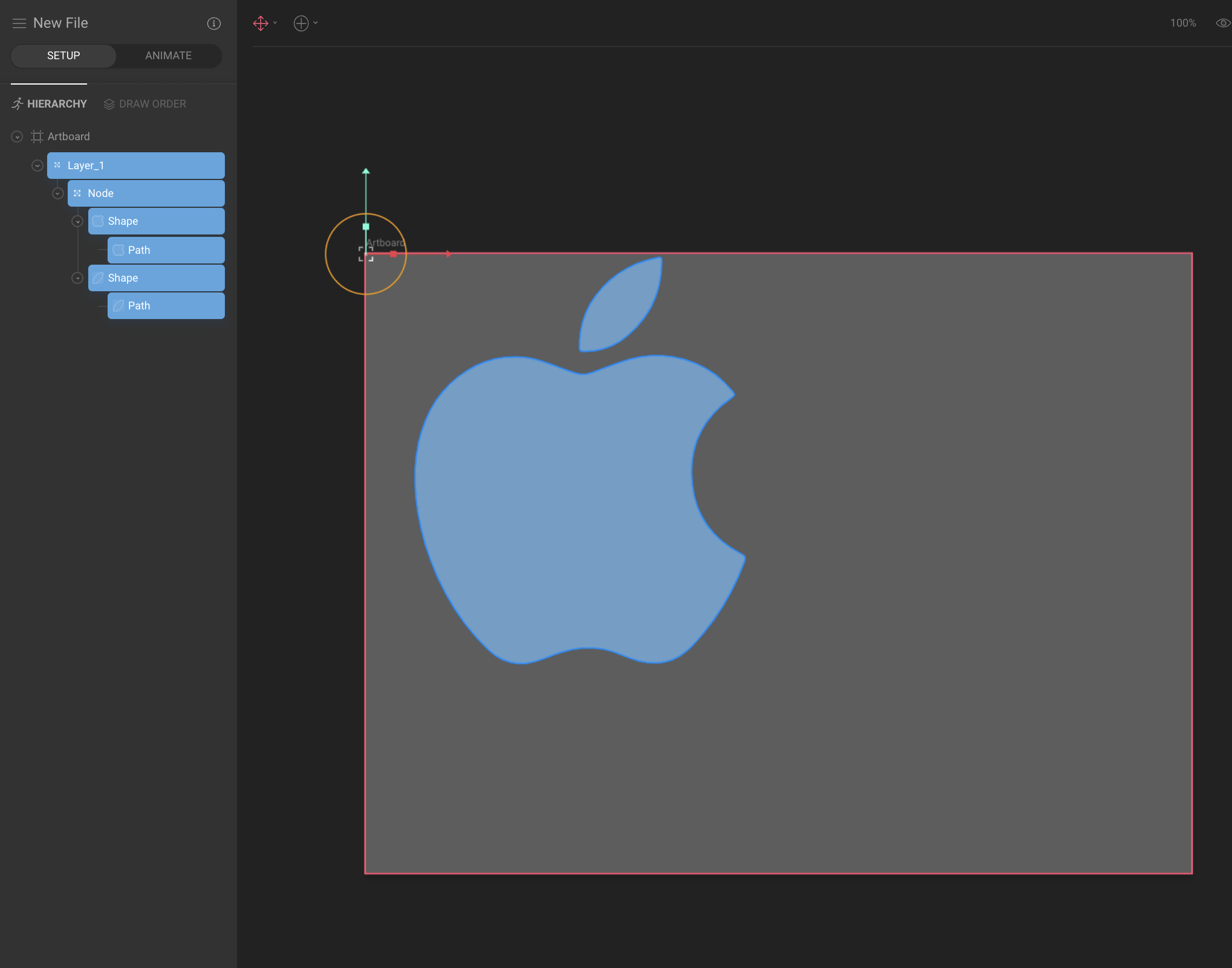Click the Artboard label on the stage

click(x=386, y=243)
